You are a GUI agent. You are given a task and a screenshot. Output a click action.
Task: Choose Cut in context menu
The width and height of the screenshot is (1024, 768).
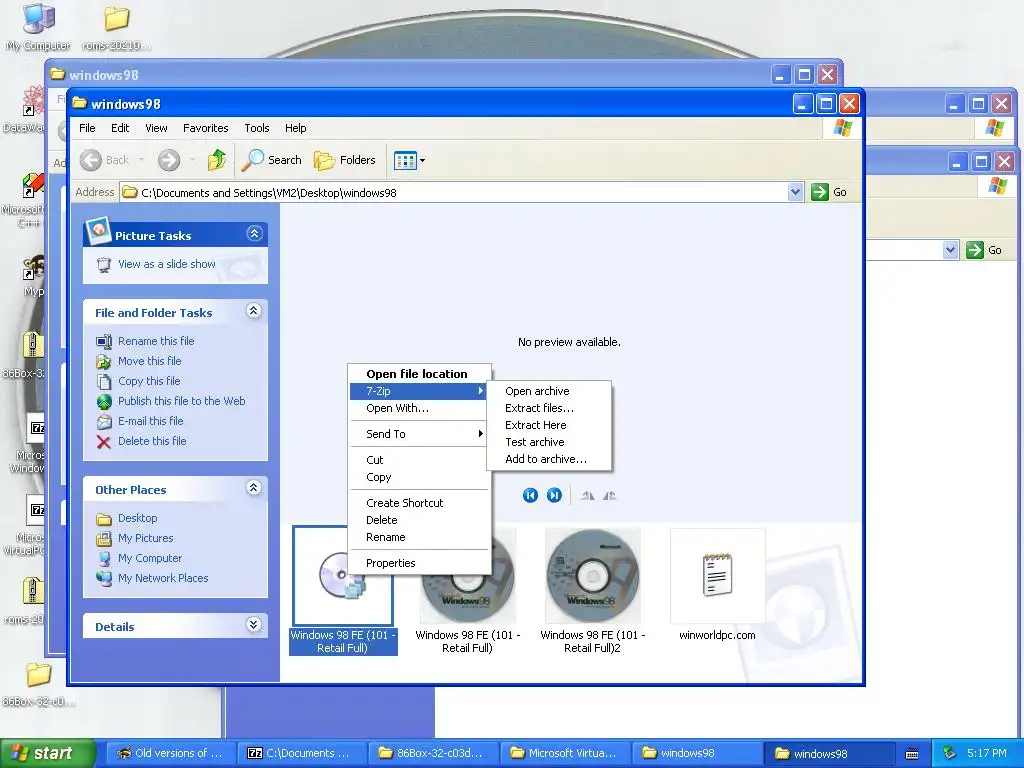click(x=419, y=460)
